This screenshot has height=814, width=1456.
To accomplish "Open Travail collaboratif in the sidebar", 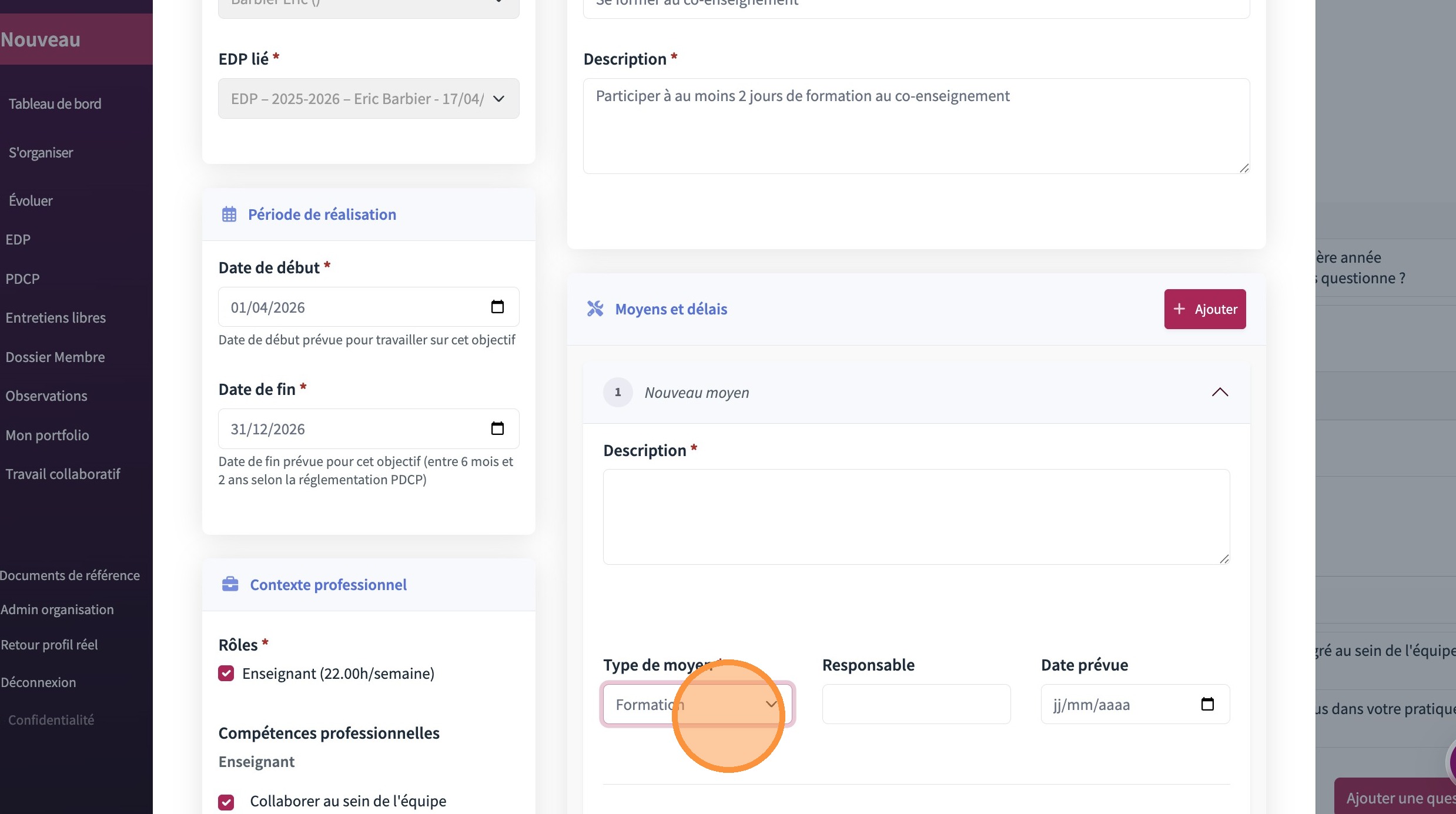I will click(62, 474).
